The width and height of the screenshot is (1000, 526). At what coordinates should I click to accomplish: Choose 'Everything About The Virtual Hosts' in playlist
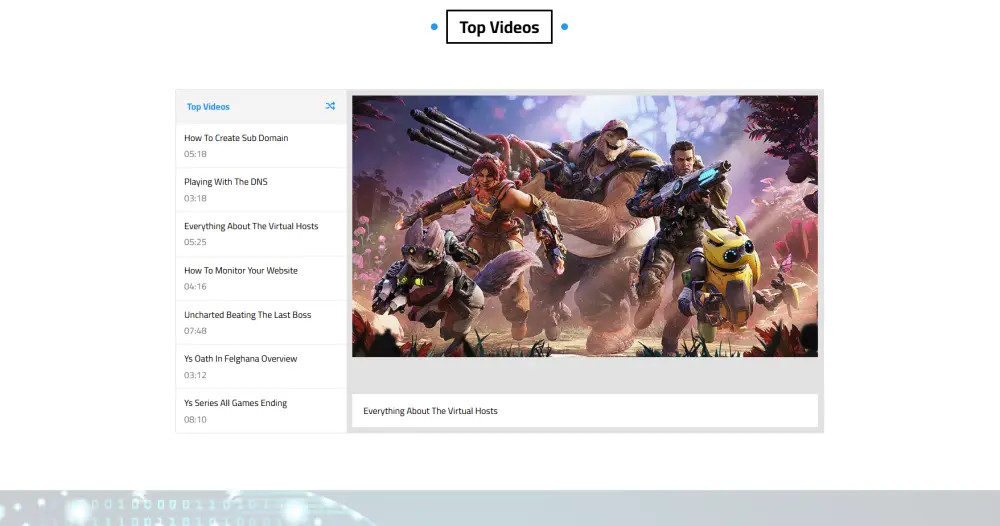pos(261,234)
